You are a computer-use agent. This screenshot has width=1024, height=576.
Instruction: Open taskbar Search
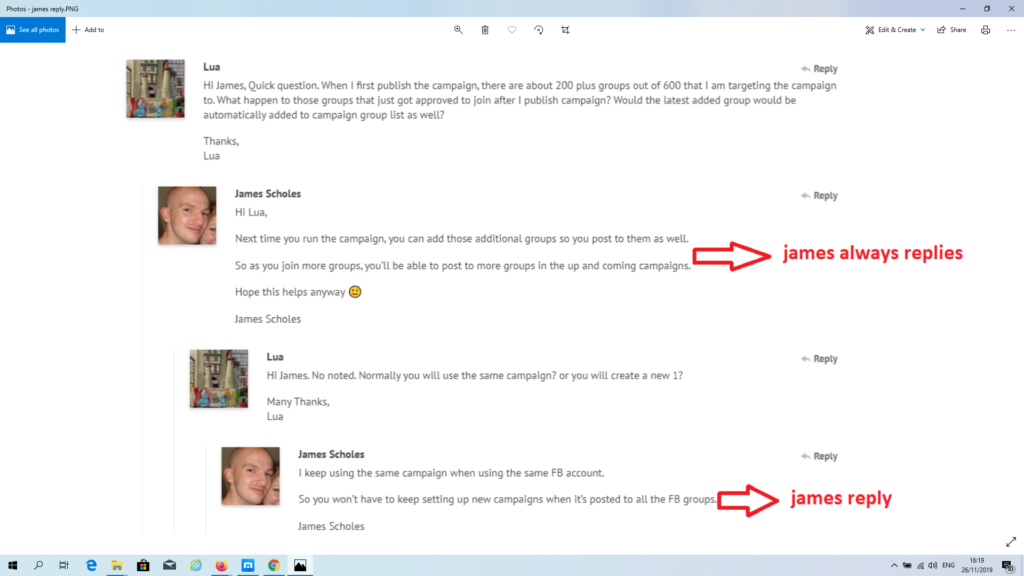39,566
